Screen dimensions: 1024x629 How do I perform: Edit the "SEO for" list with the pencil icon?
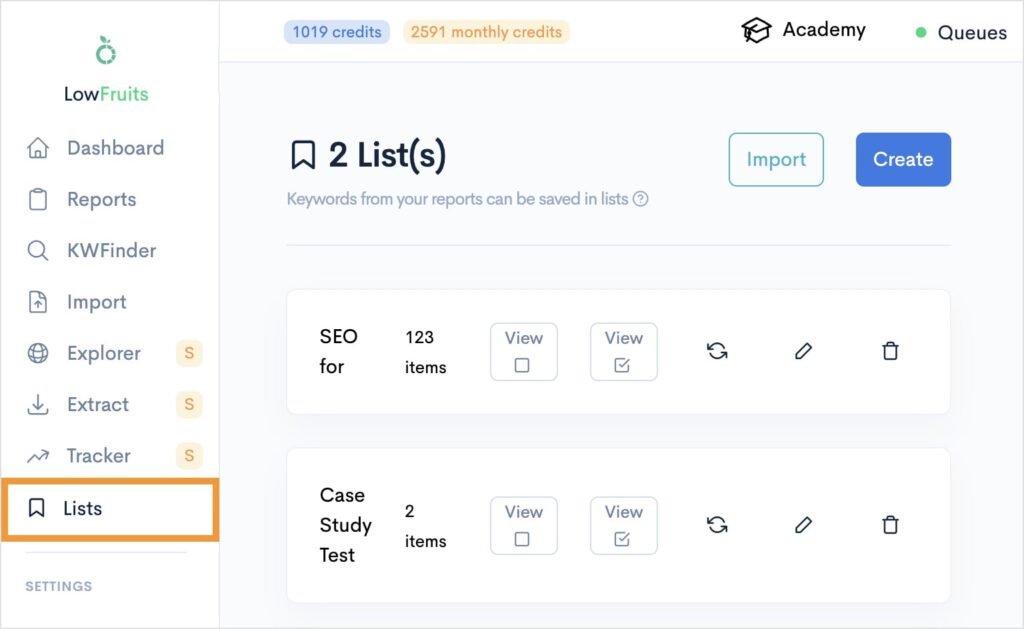point(803,351)
